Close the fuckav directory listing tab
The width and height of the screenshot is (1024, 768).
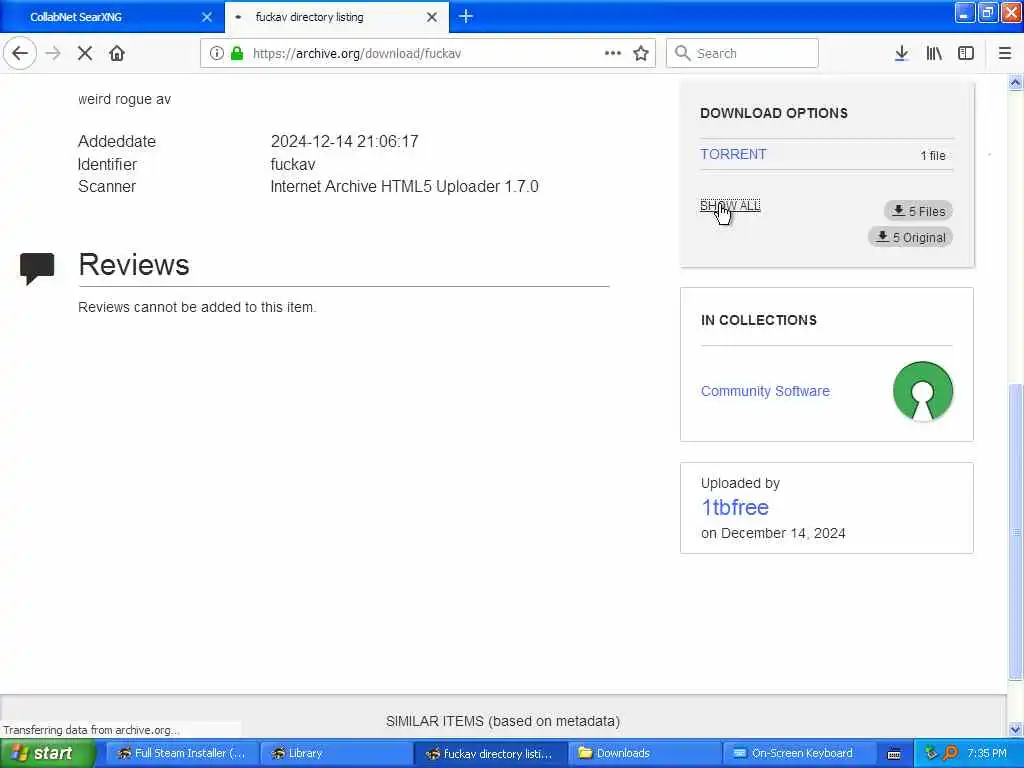432,17
